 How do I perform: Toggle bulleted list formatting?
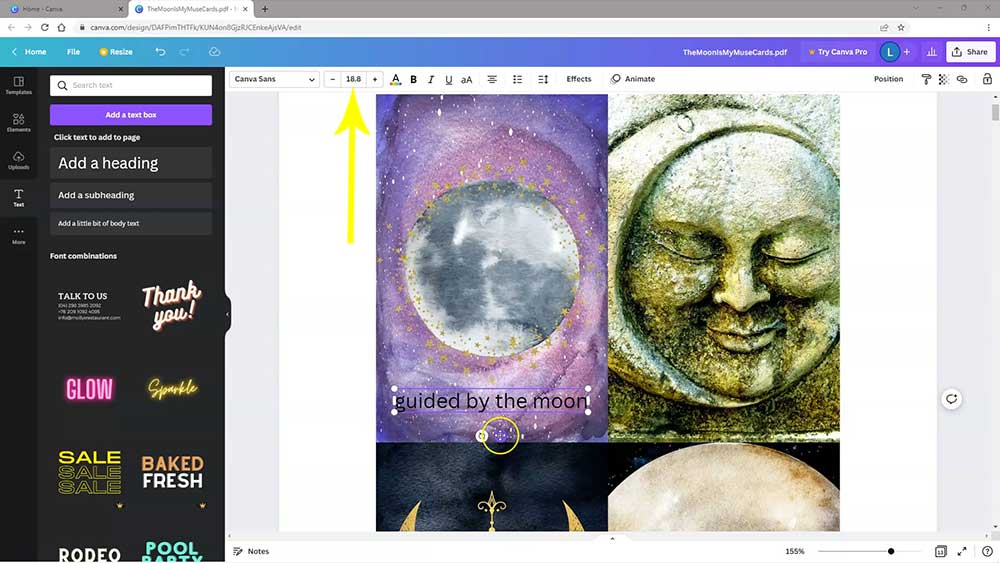point(517,79)
